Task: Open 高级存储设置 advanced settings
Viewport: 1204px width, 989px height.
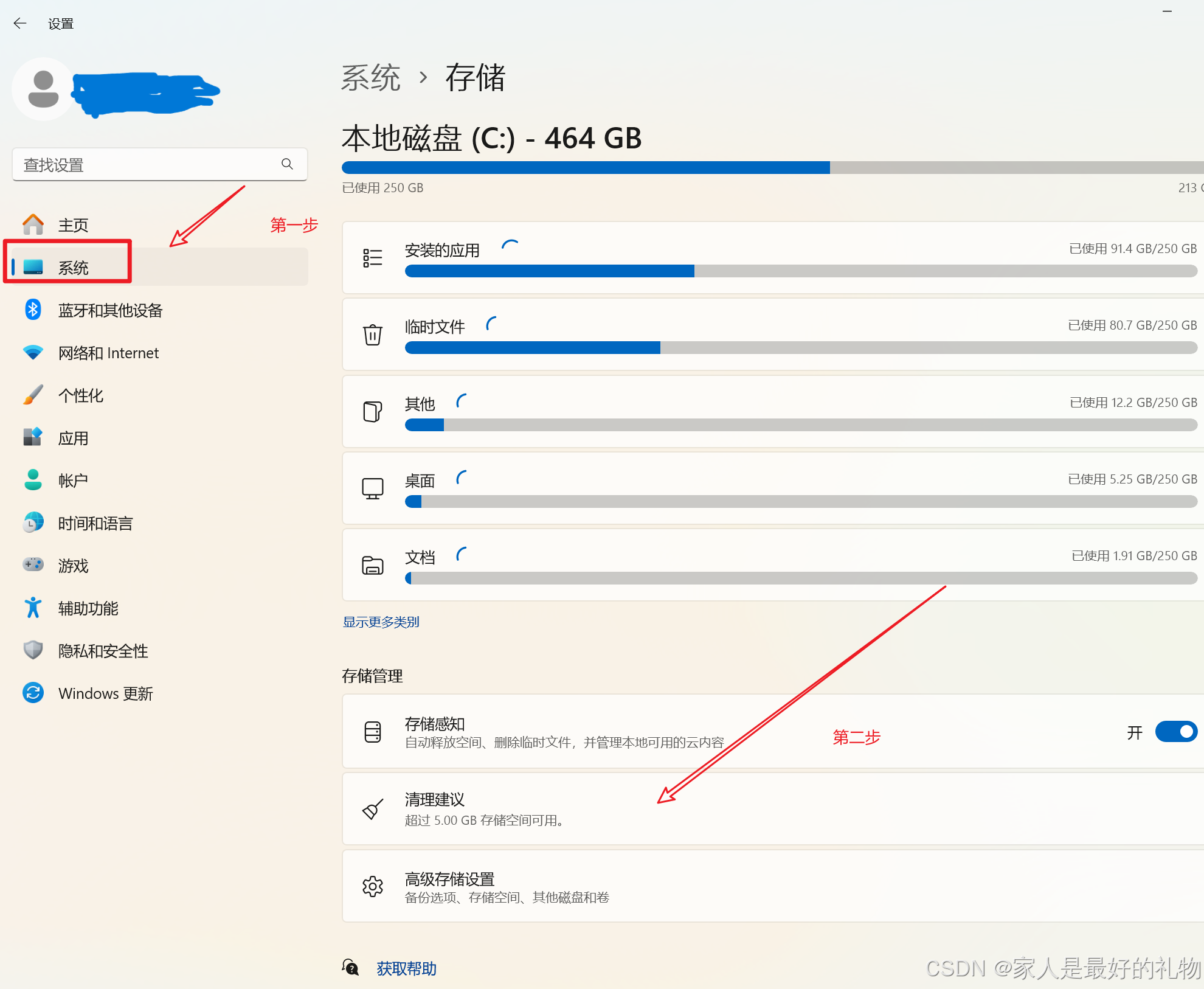Action: [450, 879]
